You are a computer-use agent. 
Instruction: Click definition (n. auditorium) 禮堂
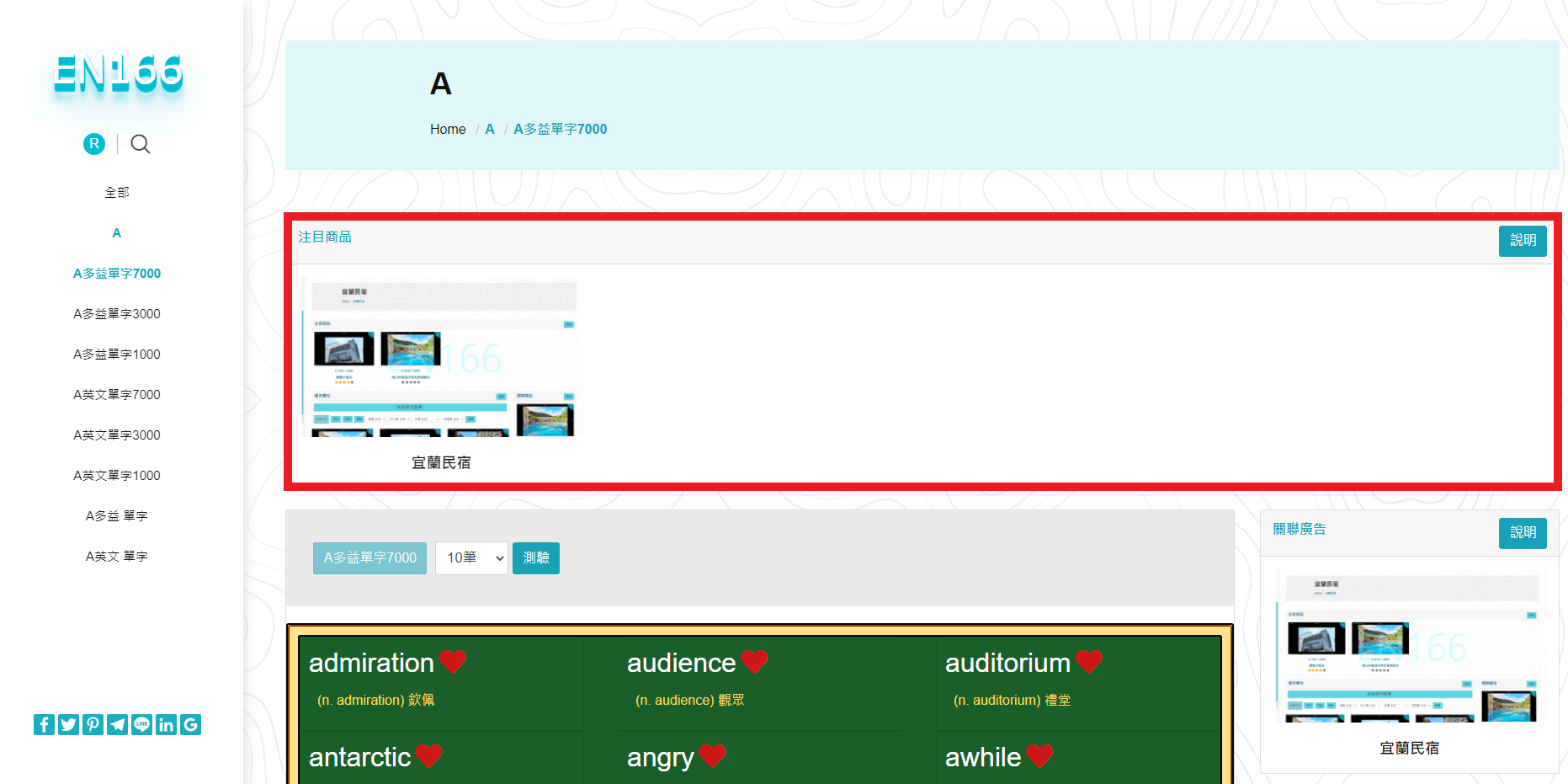(1013, 700)
